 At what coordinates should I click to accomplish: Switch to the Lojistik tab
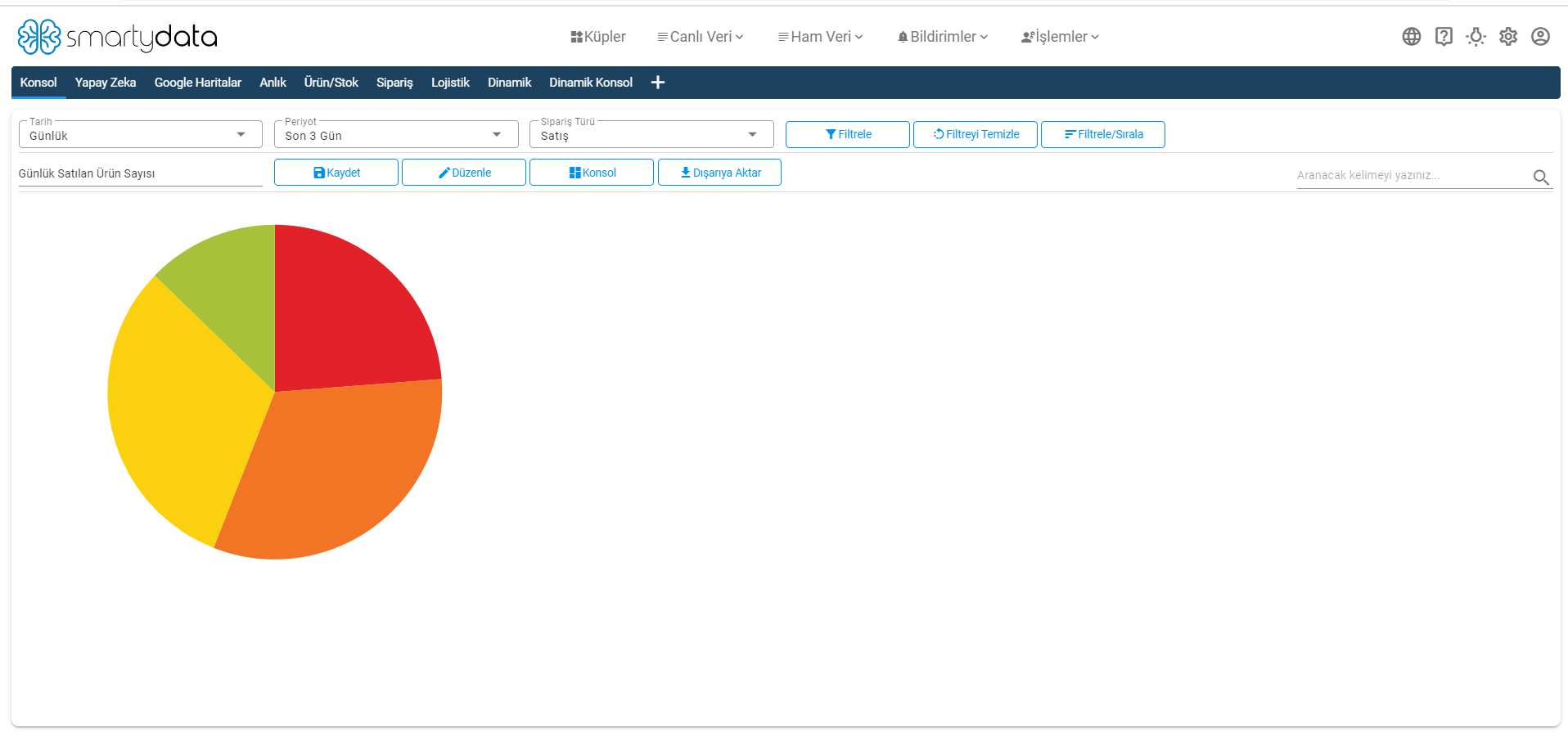[450, 83]
